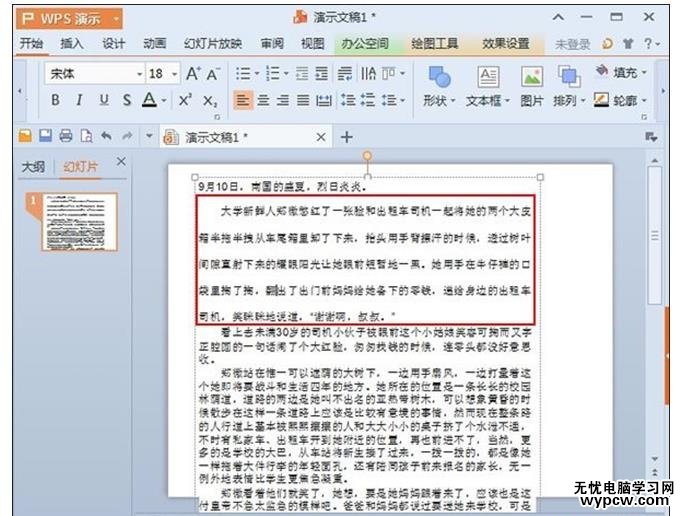The width and height of the screenshot is (685, 516).
Task: Toggle bold formatting
Action: tap(55, 100)
